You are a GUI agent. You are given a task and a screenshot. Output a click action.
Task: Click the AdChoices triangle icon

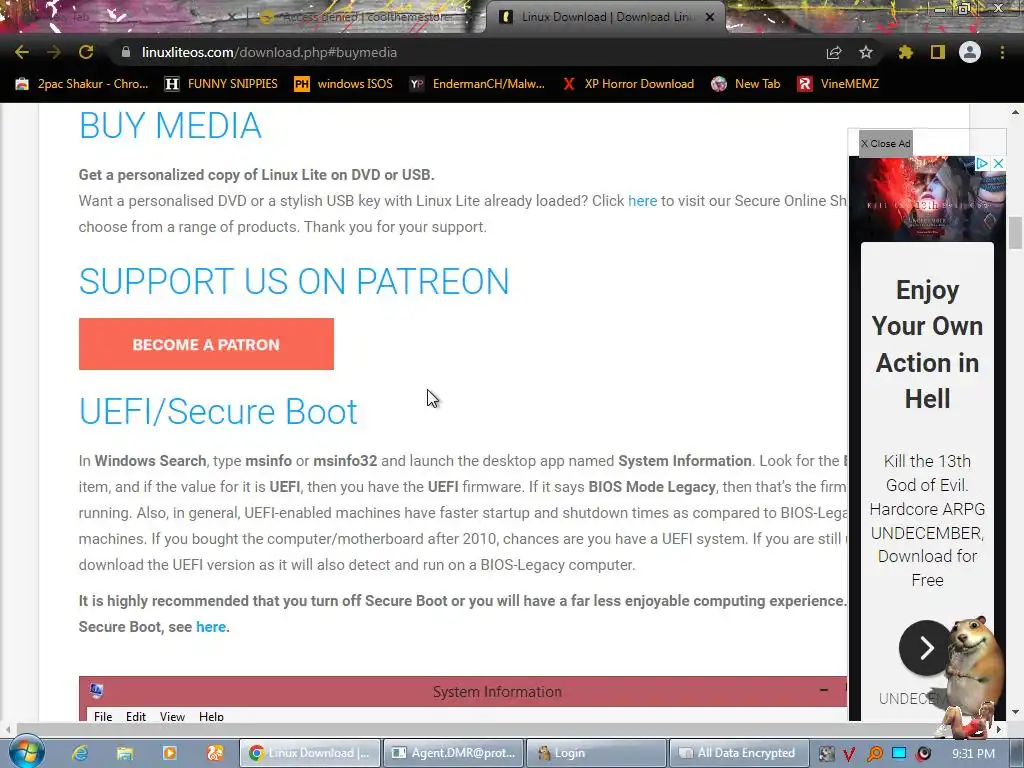tap(982, 163)
